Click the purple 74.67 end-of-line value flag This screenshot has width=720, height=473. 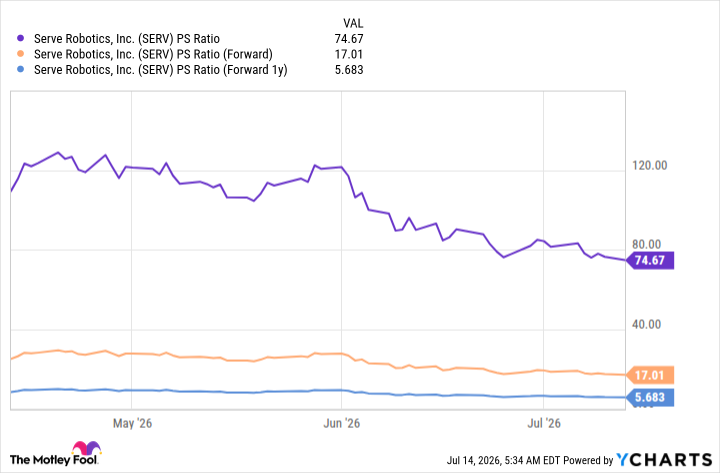pos(650,260)
